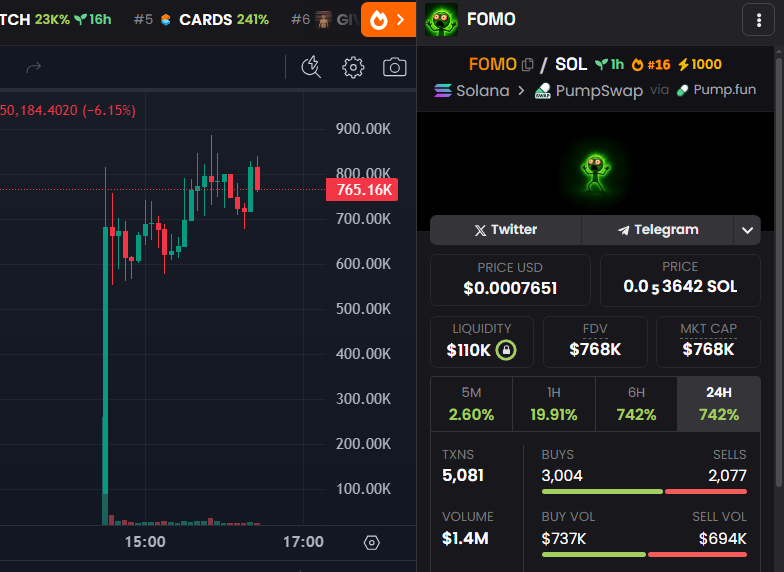Click the SOL price 0.0₅3642 box

pyautogui.click(x=680, y=280)
